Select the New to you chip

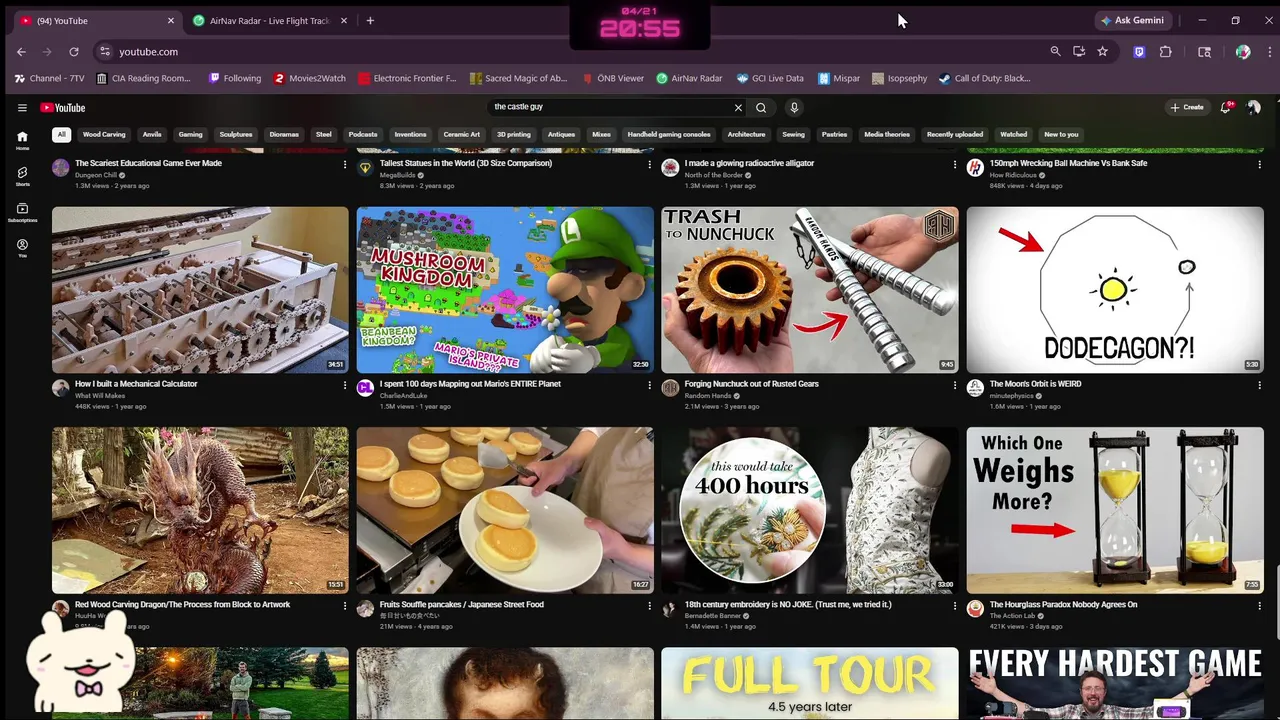click(1061, 134)
